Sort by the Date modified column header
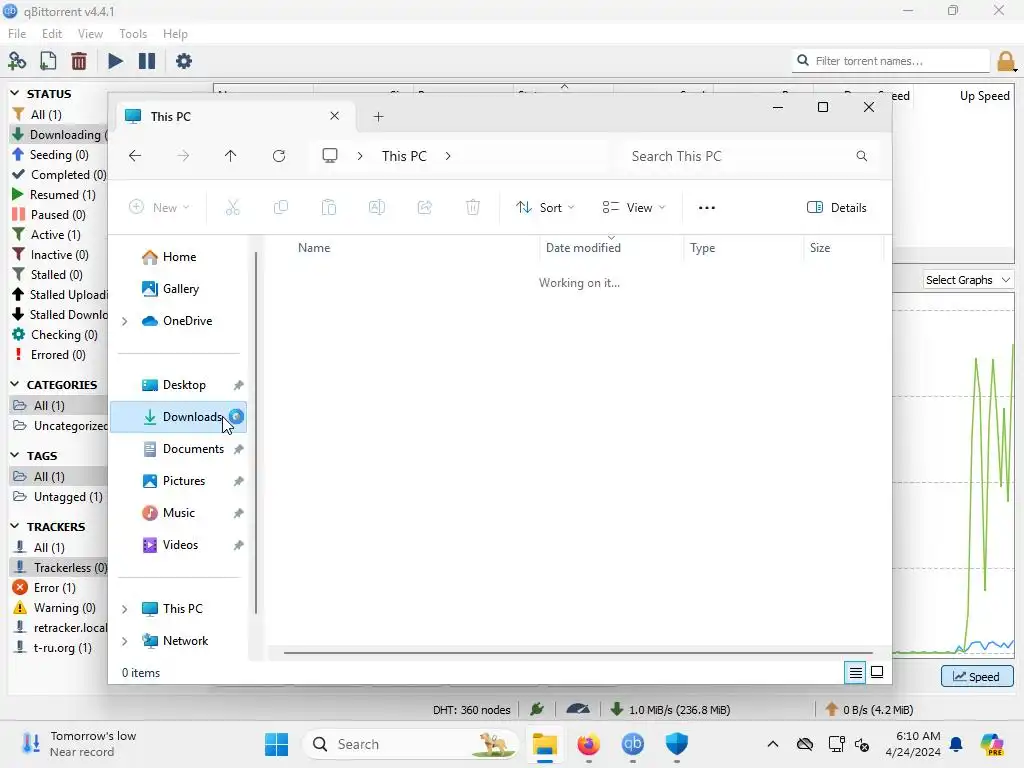This screenshot has height=768, width=1024. (611, 248)
